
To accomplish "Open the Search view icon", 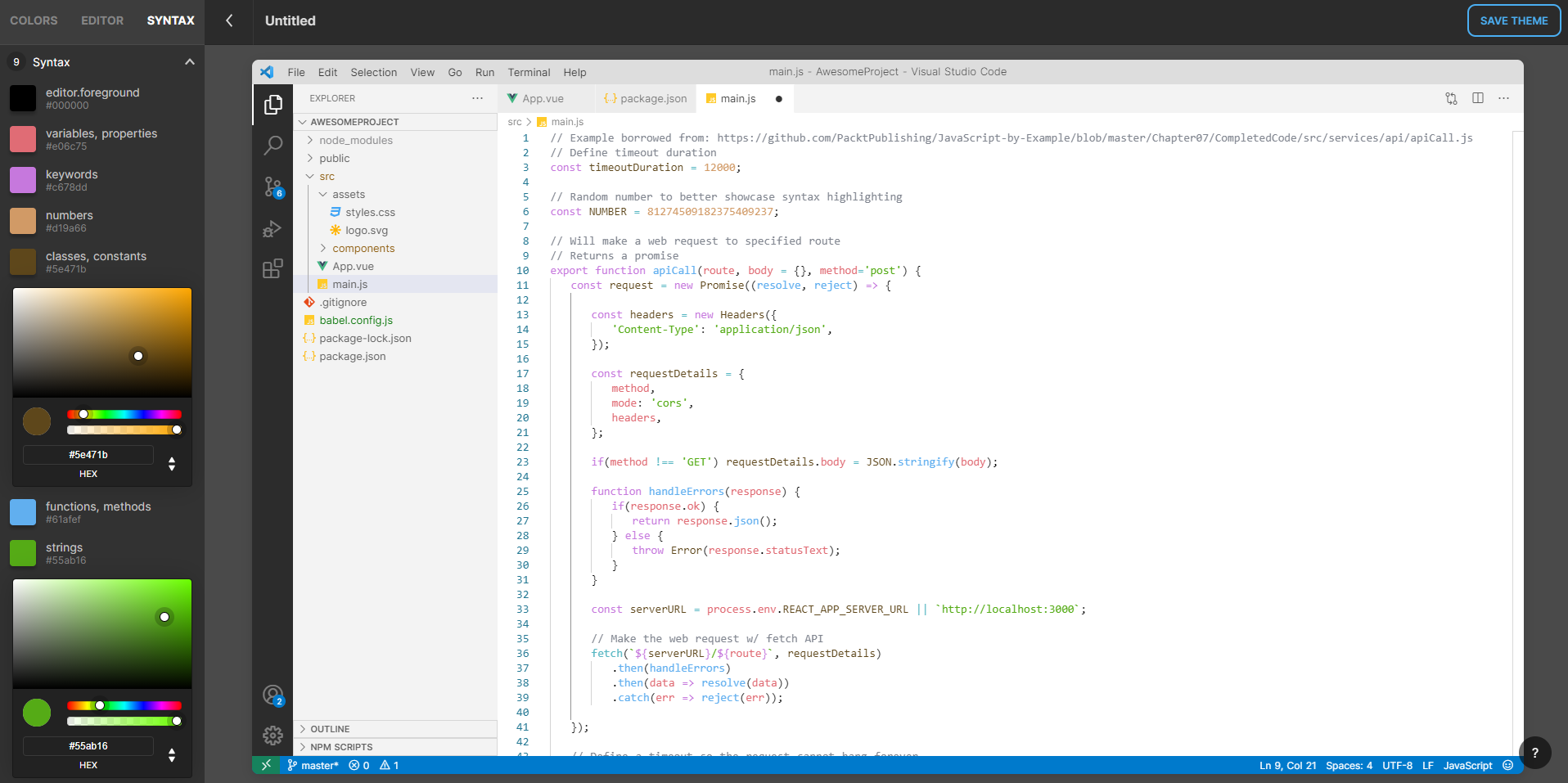I will tap(273, 146).
